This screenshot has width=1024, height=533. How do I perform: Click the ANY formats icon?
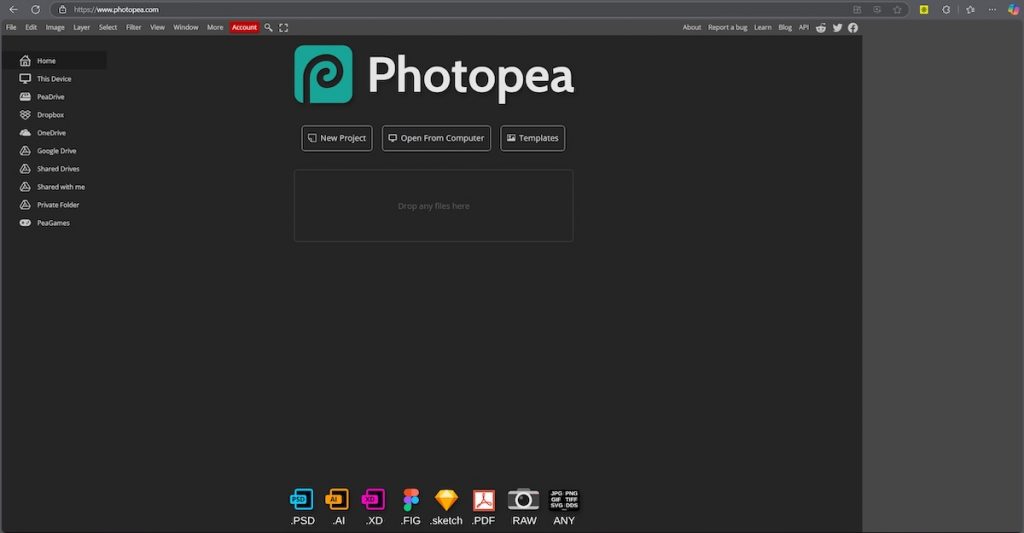(x=564, y=500)
